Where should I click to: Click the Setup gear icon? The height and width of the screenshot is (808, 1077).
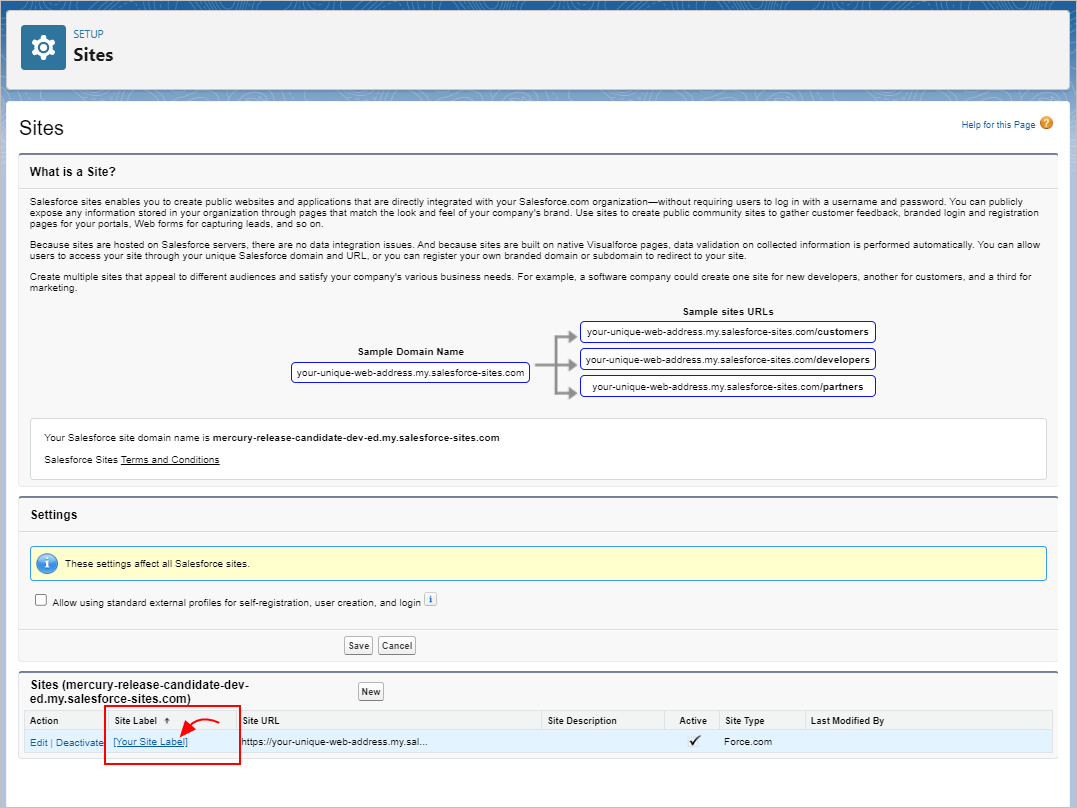[43, 47]
